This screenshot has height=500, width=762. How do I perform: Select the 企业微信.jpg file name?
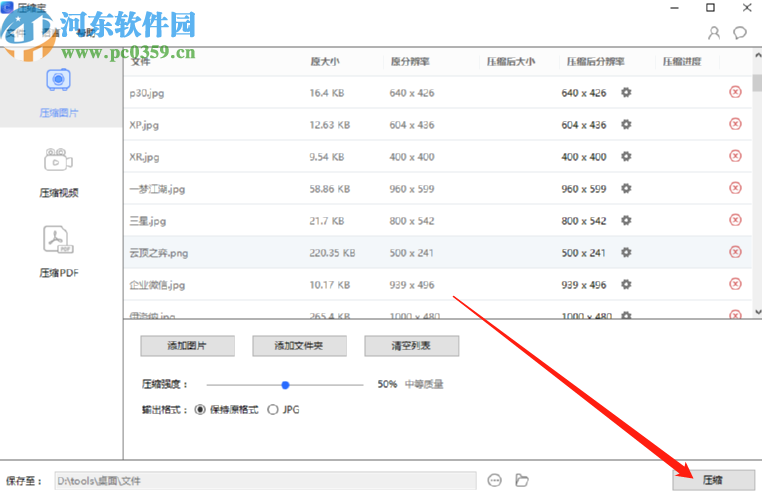157,285
